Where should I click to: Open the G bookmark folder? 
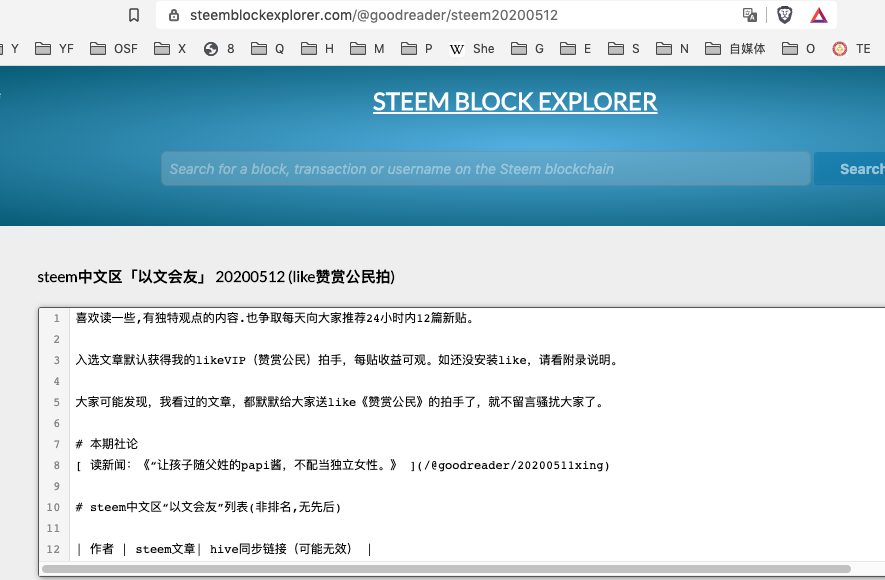pyautogui.click(x=527, y=49)
